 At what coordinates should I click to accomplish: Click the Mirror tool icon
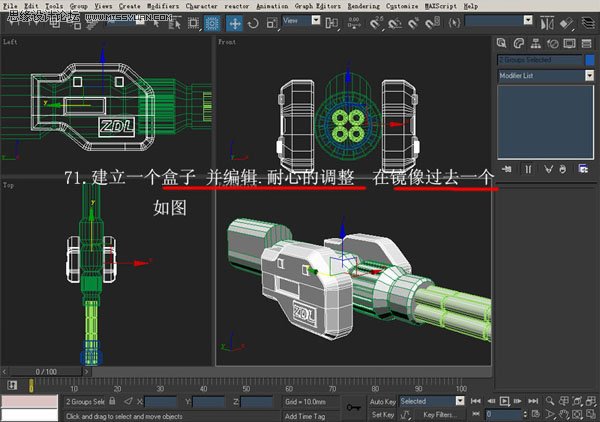[547, 24]
